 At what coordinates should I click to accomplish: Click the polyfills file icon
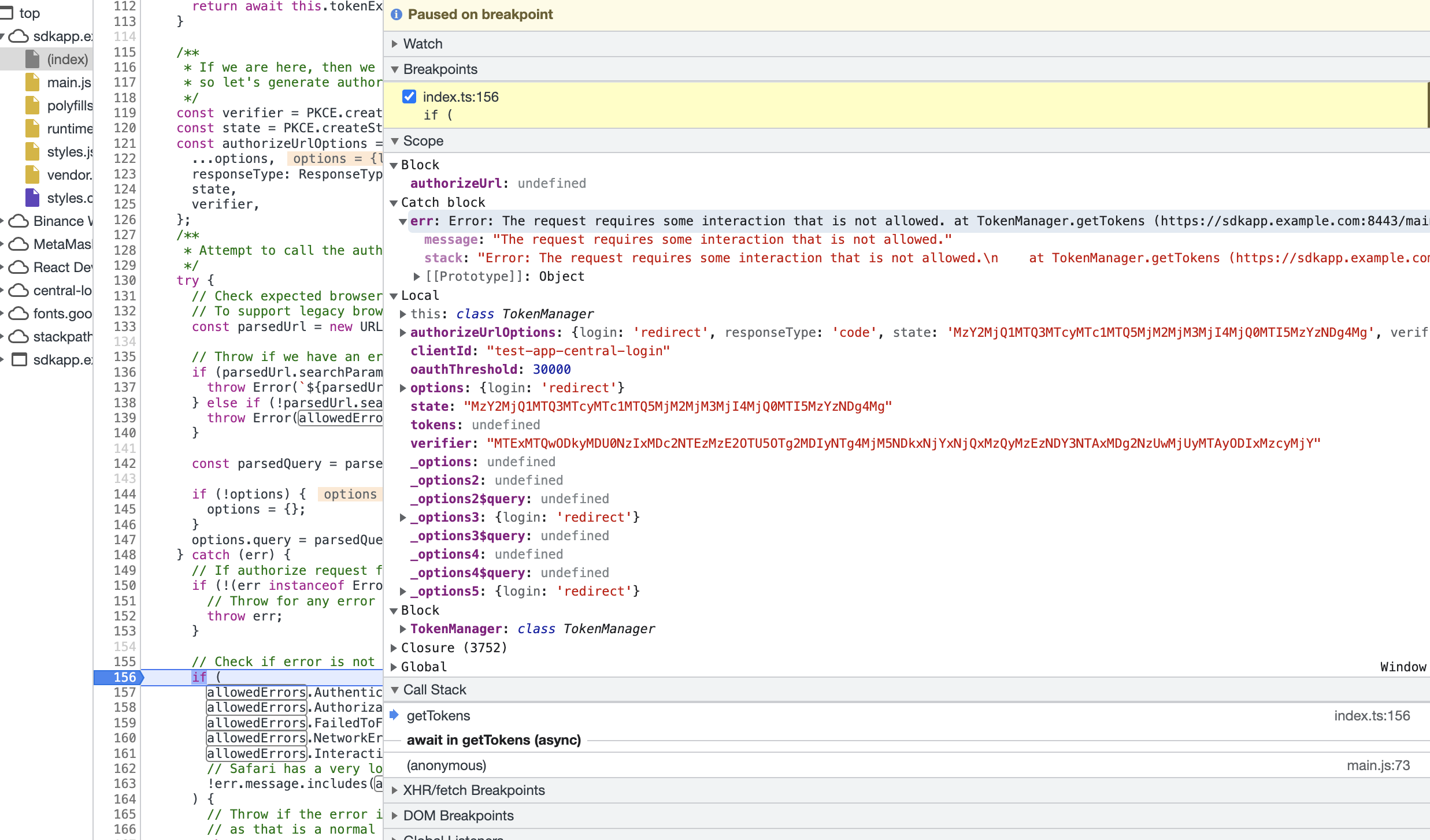click(x=32, y=106)
